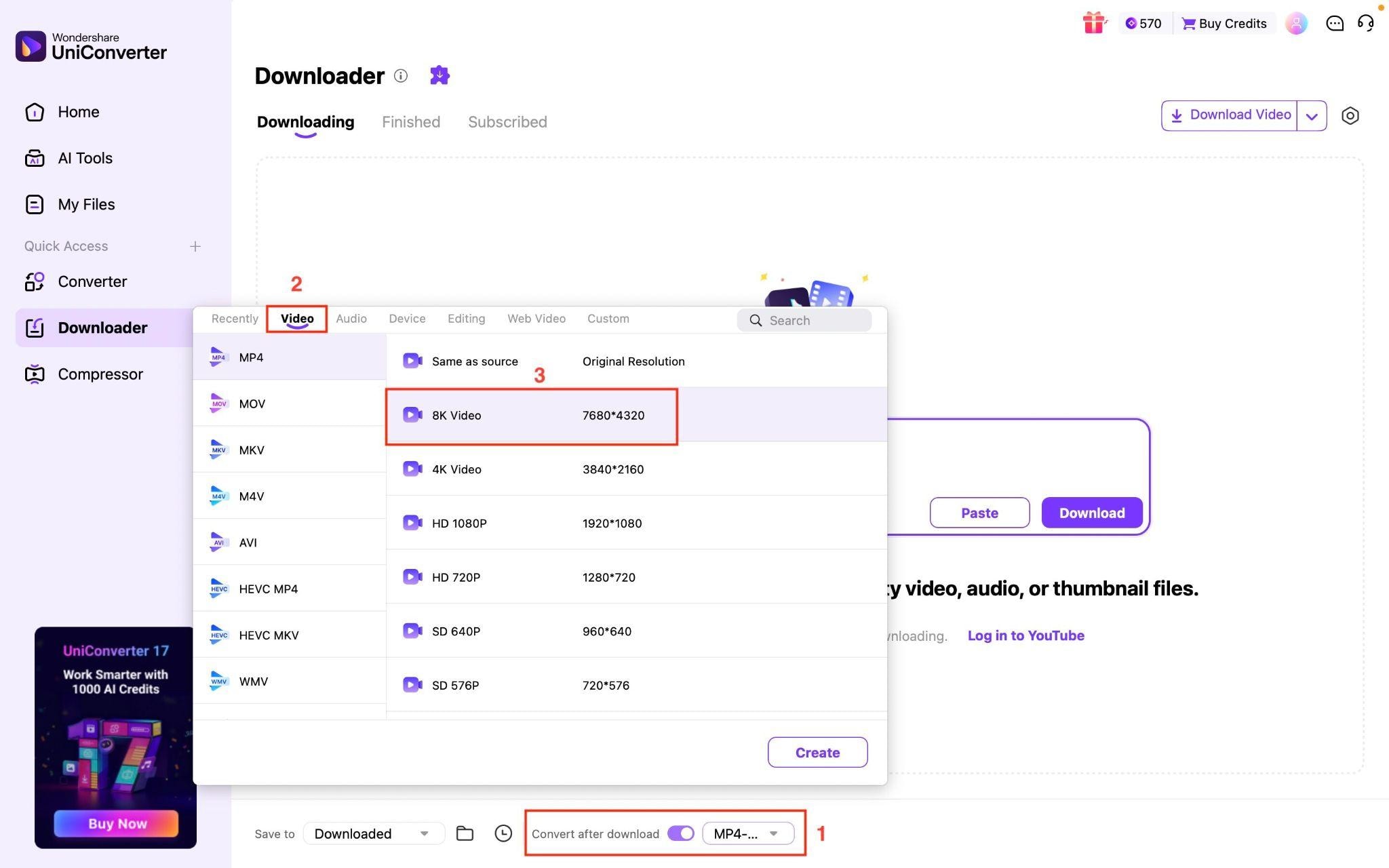Switch to the Audio tab
The height and width of the screenshot is (868, 1389).
(x=351, y=319)
